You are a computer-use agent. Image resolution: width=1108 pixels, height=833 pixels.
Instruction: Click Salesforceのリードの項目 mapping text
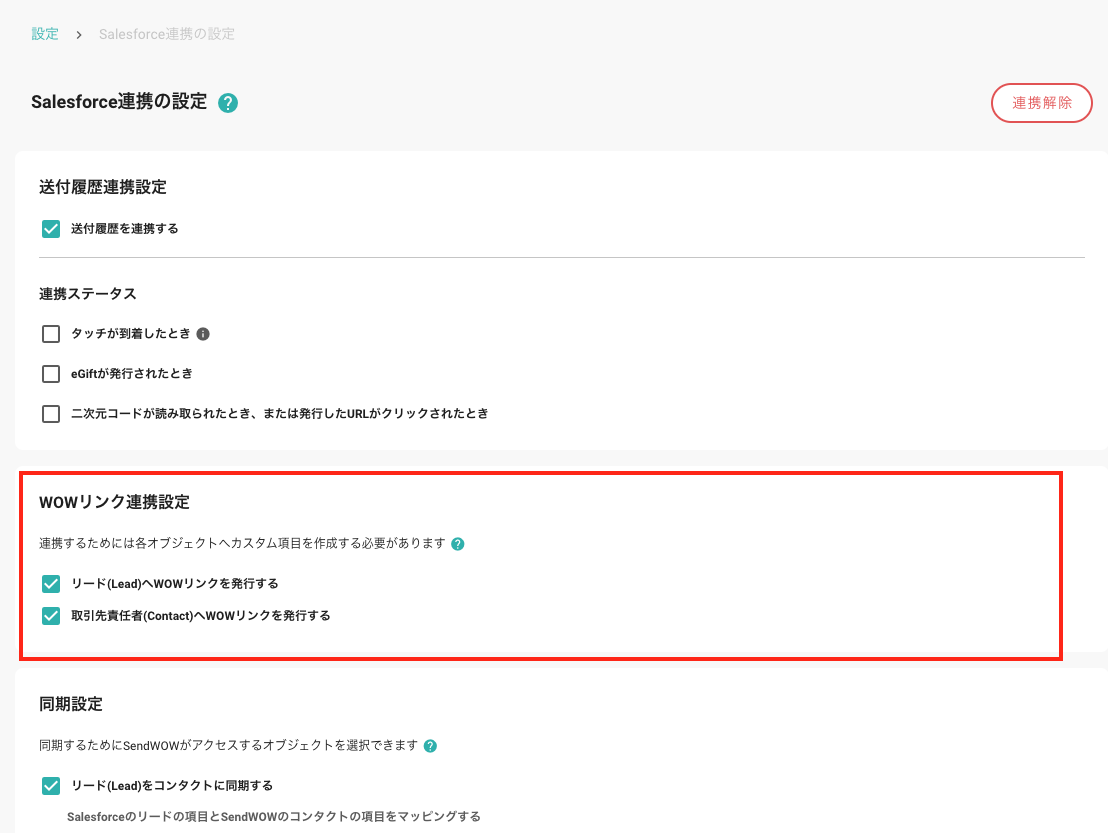(274, 817)
